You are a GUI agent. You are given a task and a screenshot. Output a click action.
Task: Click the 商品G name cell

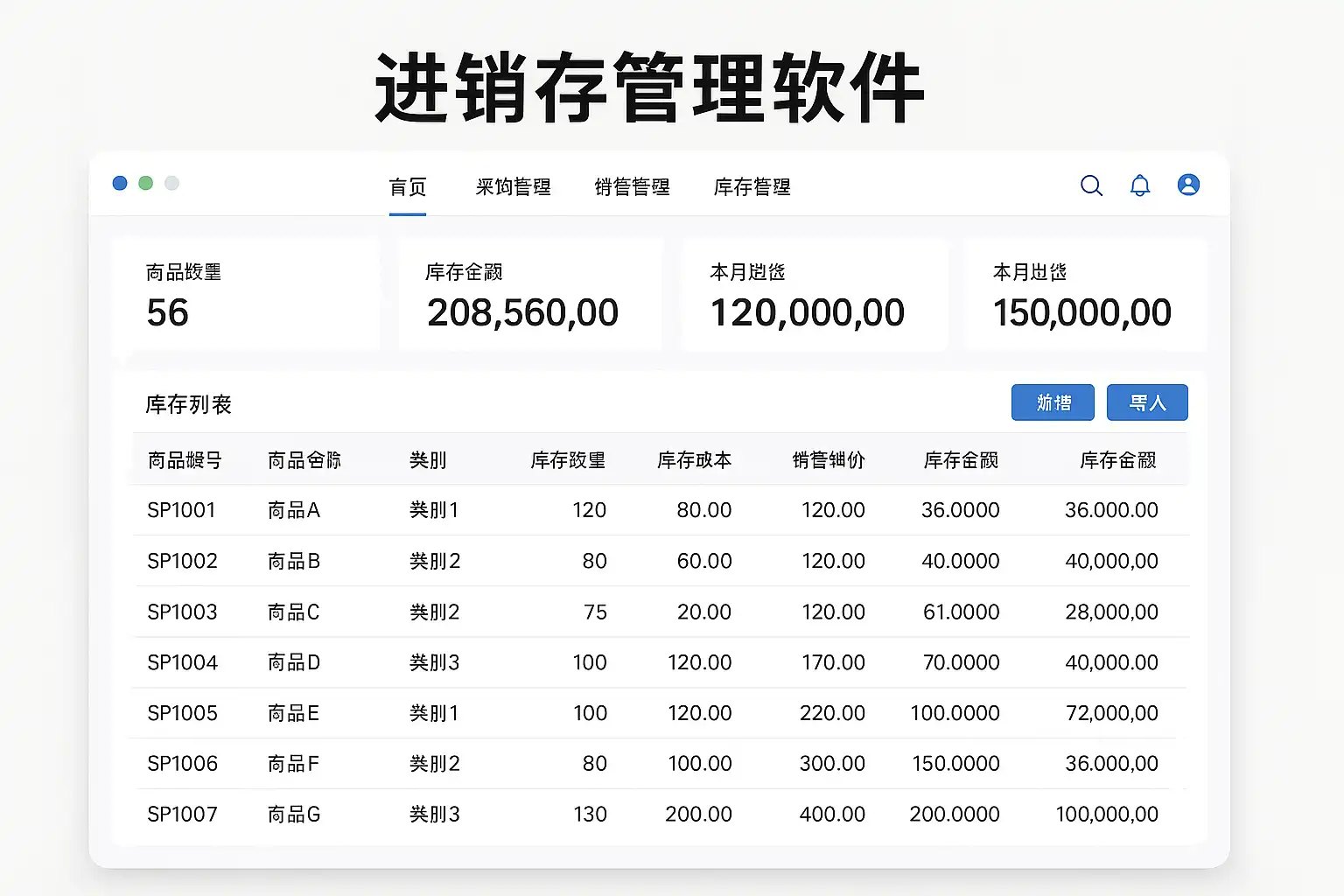tap(294, 815)
